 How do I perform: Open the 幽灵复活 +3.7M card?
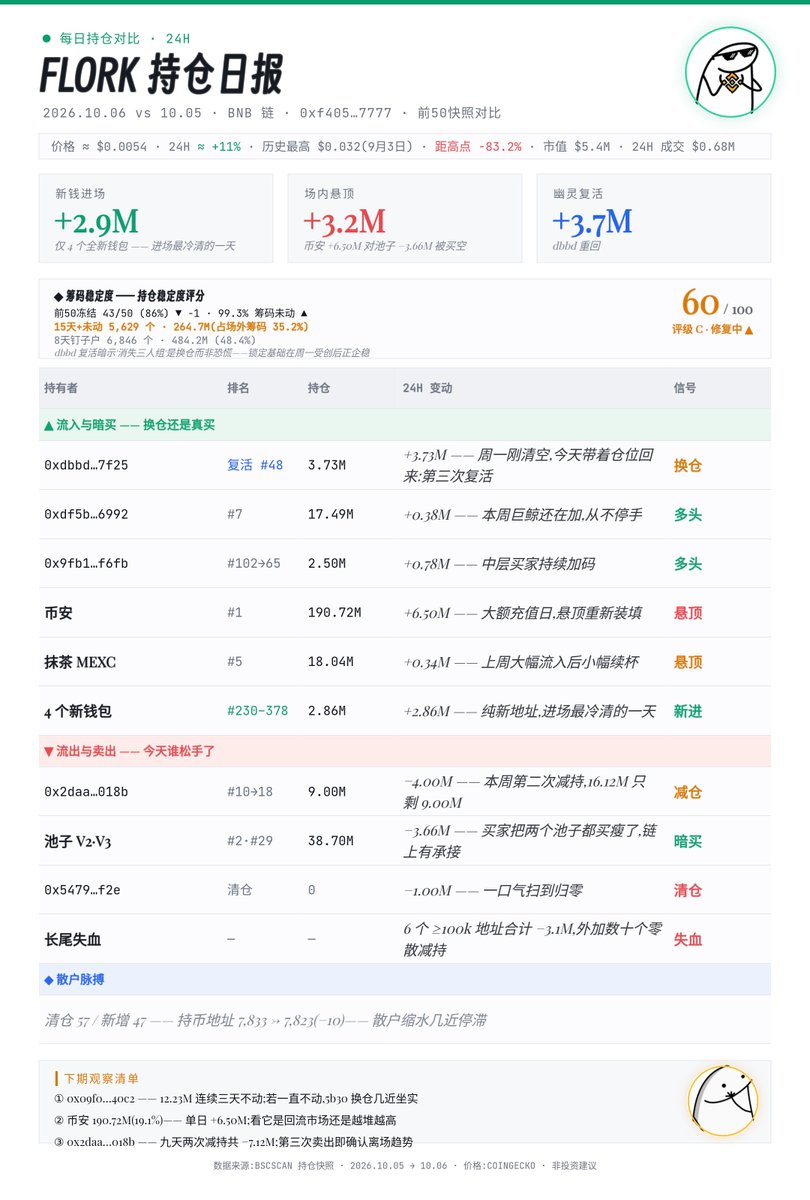coord(654,218)
